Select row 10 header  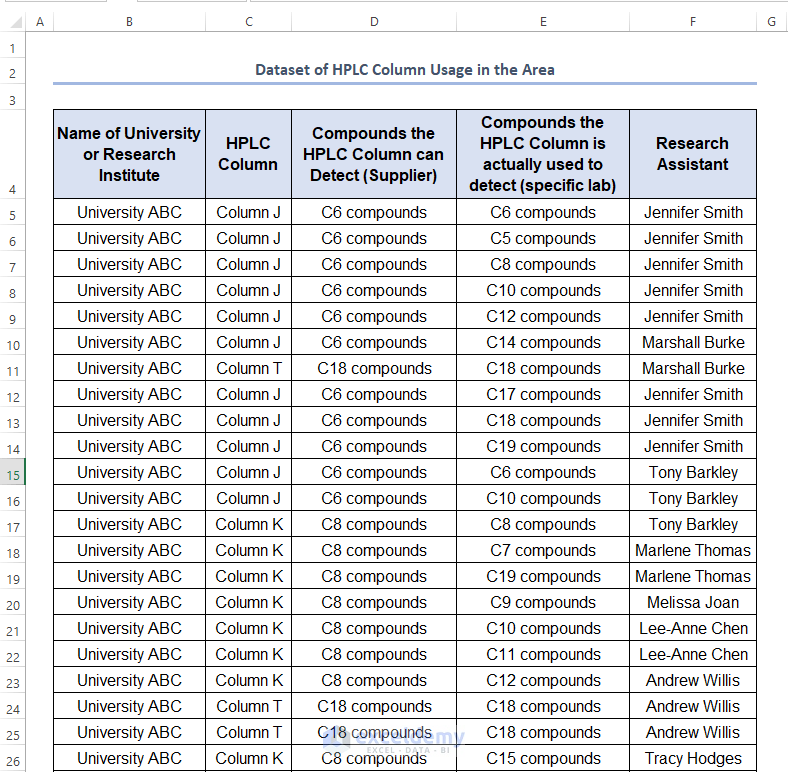(x=13, y=342)
